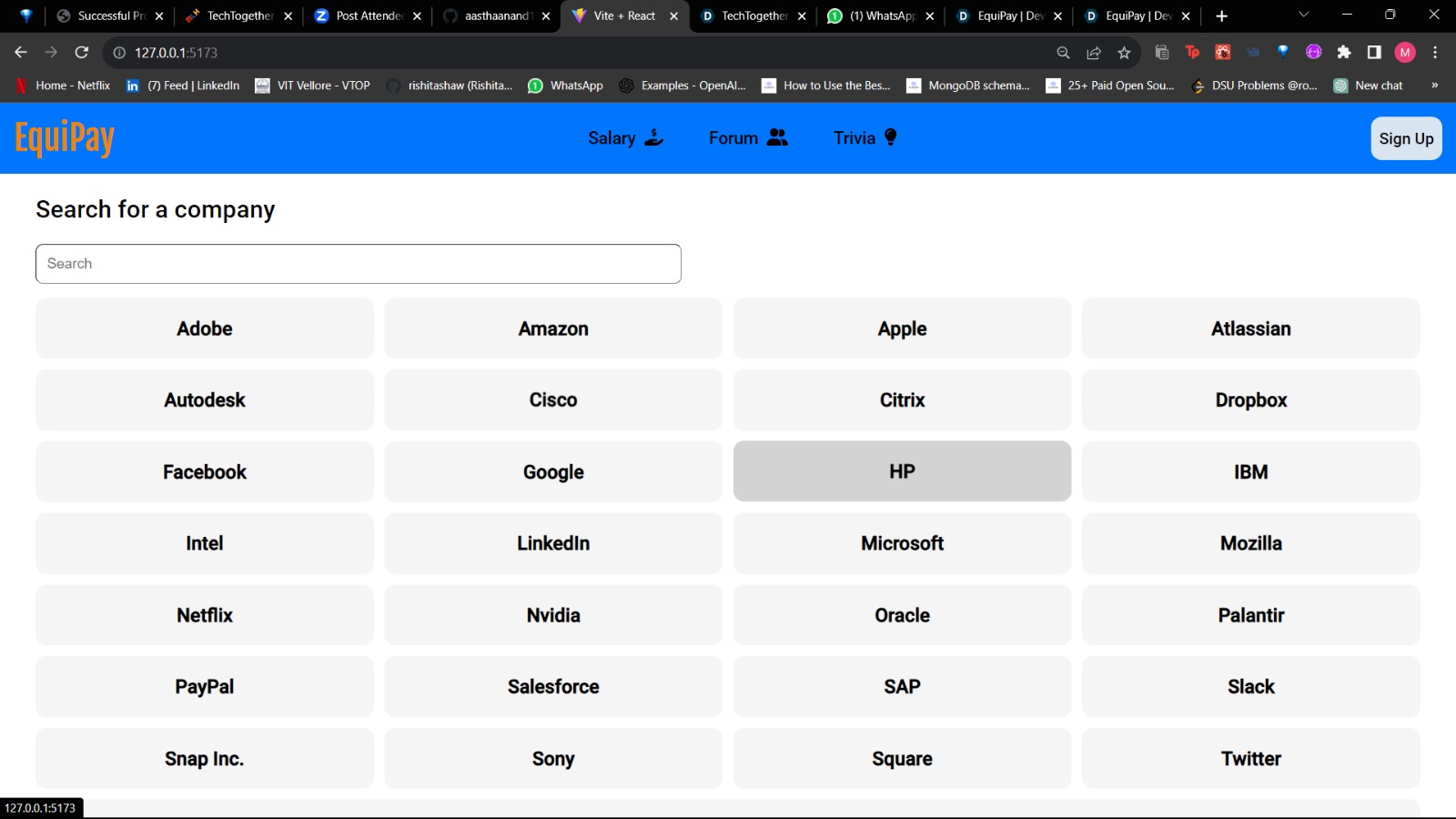Select the Palantir company card

tap(1251, 615)
